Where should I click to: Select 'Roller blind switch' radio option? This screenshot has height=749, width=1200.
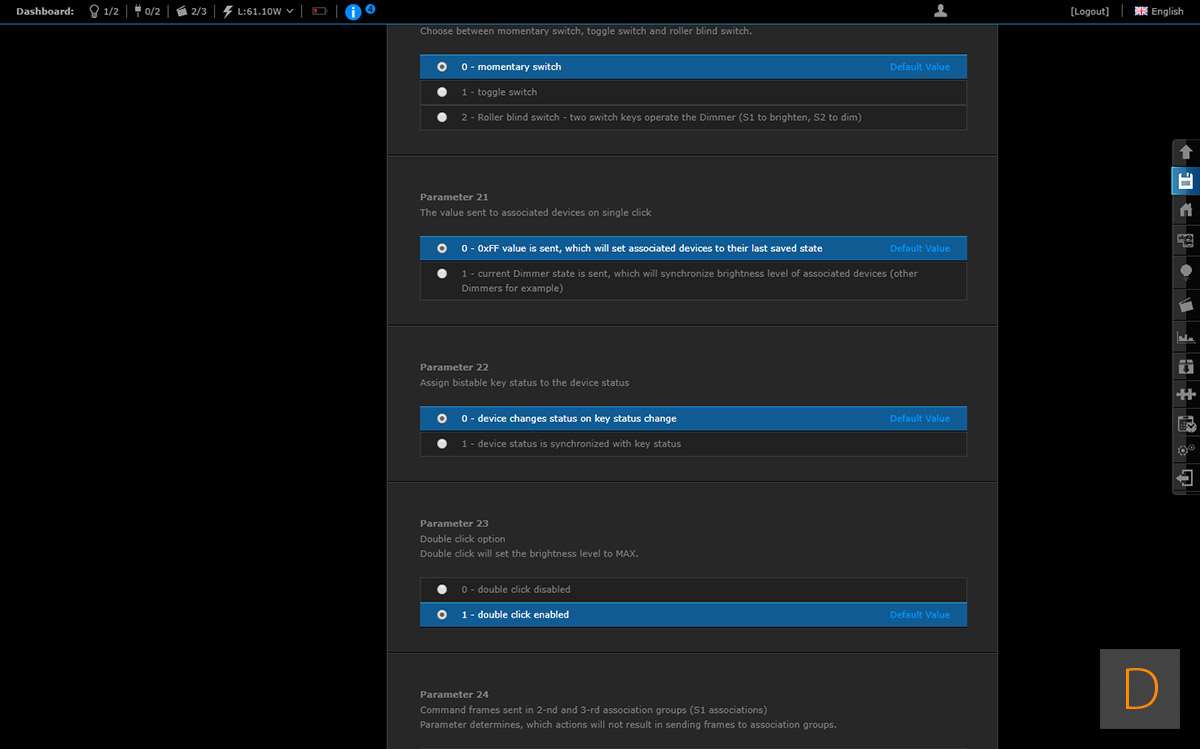tap(442, 117)
